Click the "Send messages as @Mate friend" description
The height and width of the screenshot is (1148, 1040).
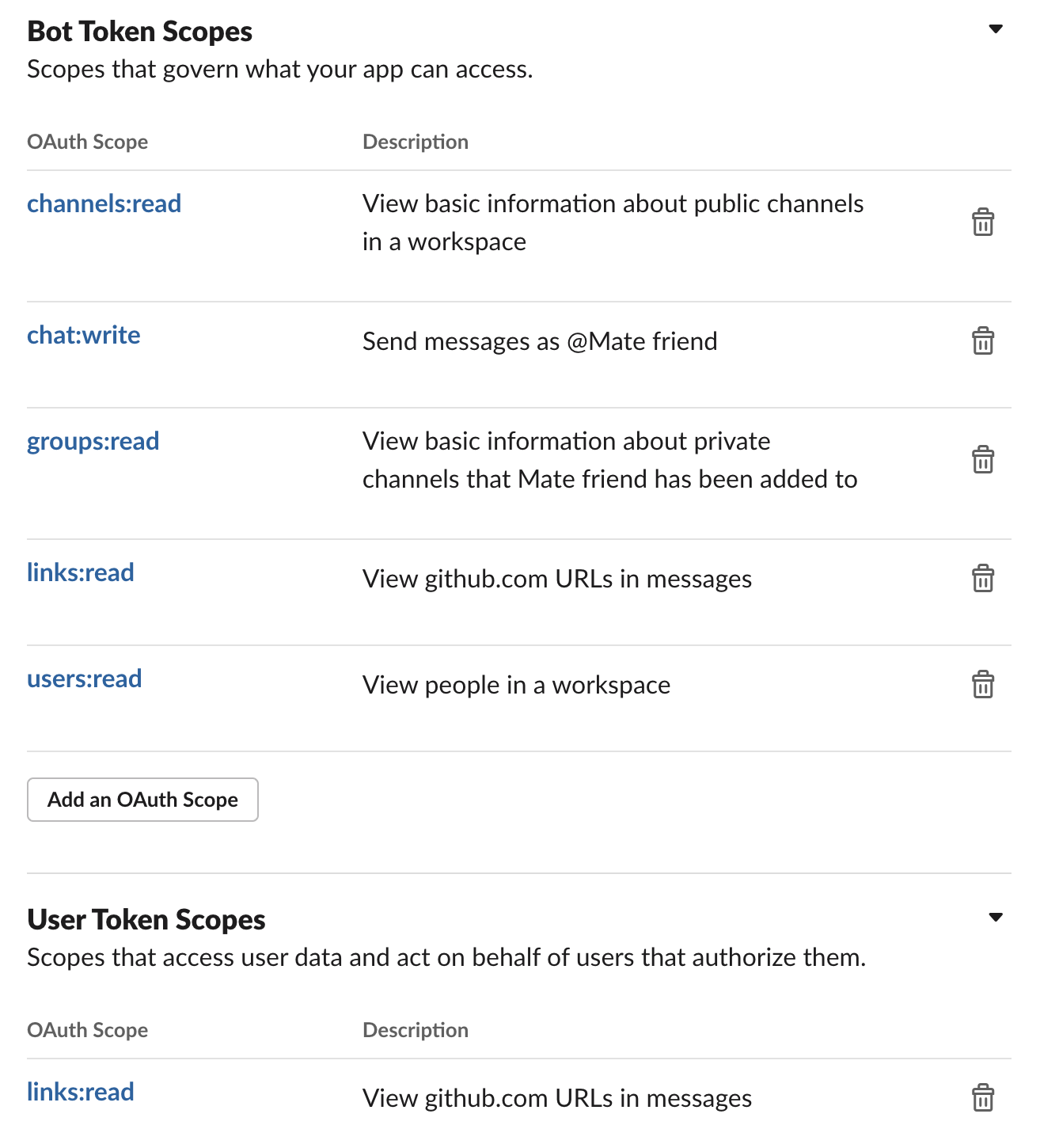pyautogui.click(x=540, y=342)
